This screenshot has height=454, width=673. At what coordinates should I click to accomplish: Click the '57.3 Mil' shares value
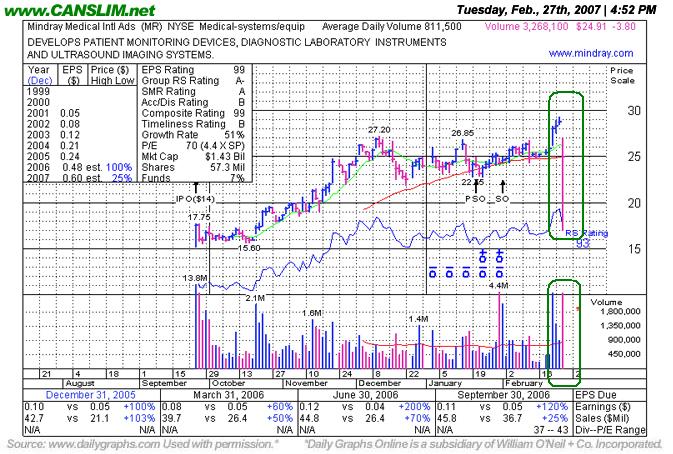point(227,167)
